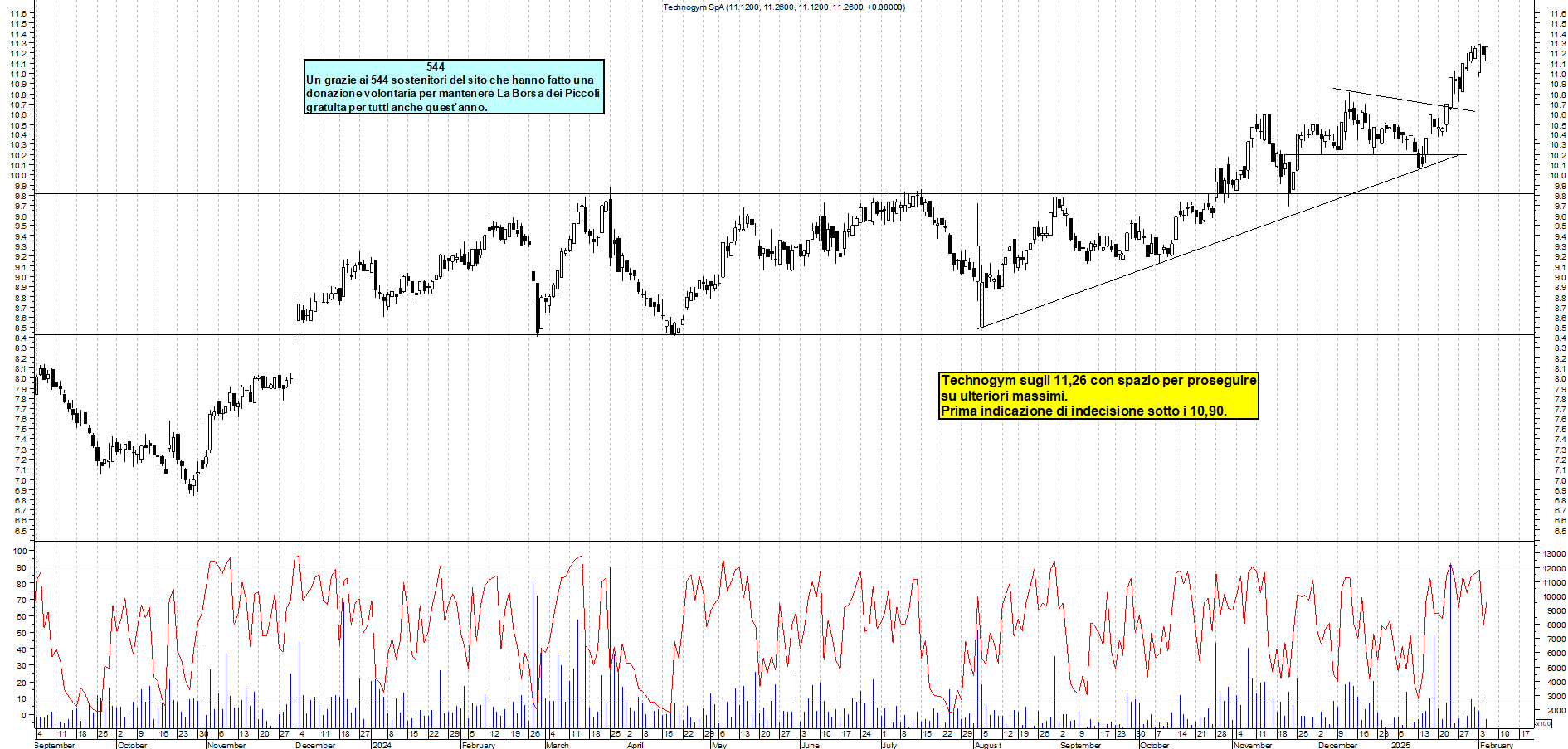Image resolution: width=1568 pixels, height=749 pixels.
Task: Click the most recent candlestick on the chart
Action: click(1485, 53)
